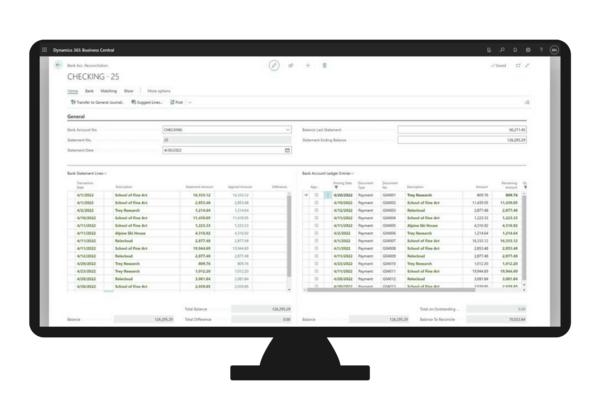Click the circled edit pencil icon
The width and height of the screenshot is (600, 420).
274,65
